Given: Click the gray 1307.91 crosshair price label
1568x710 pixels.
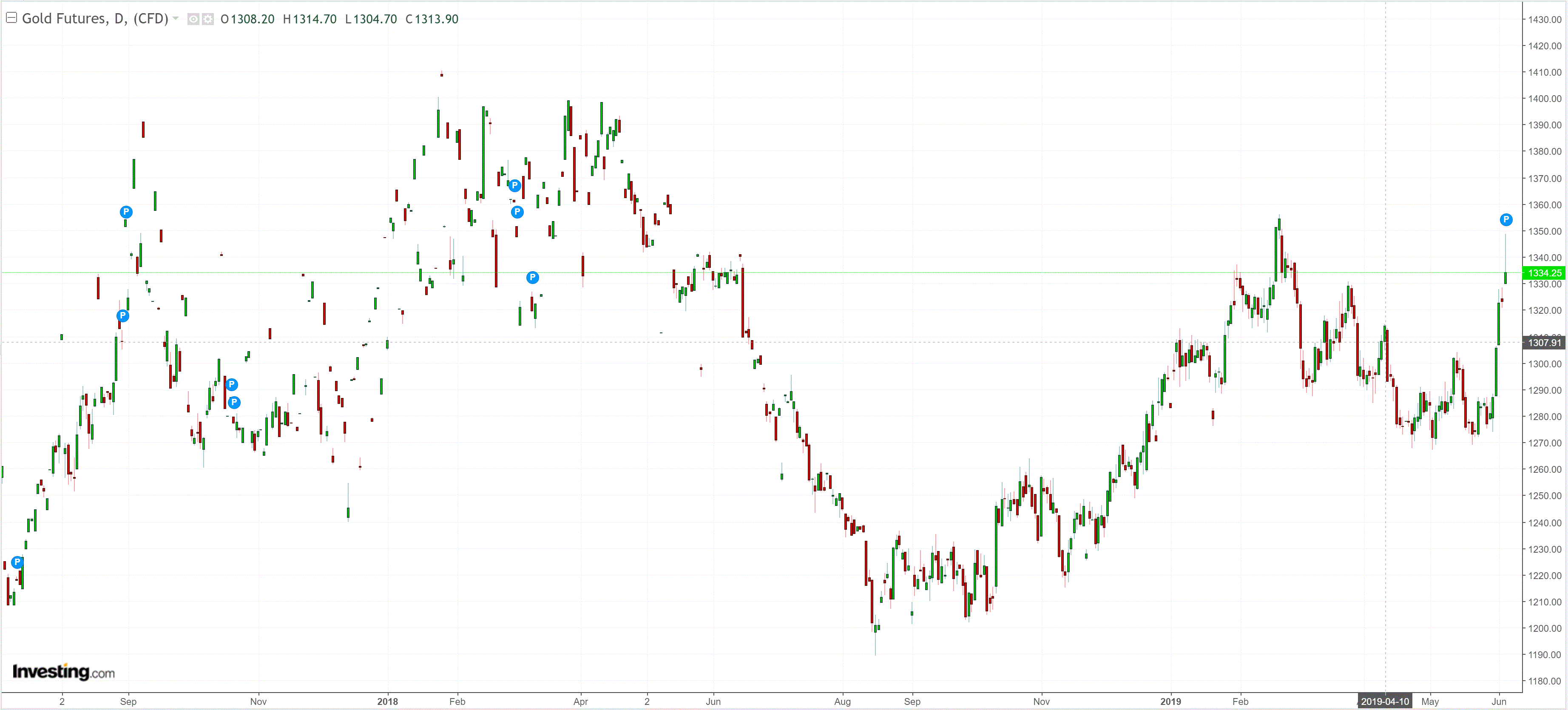Looking at the screenshot, I should [1544, 342].
